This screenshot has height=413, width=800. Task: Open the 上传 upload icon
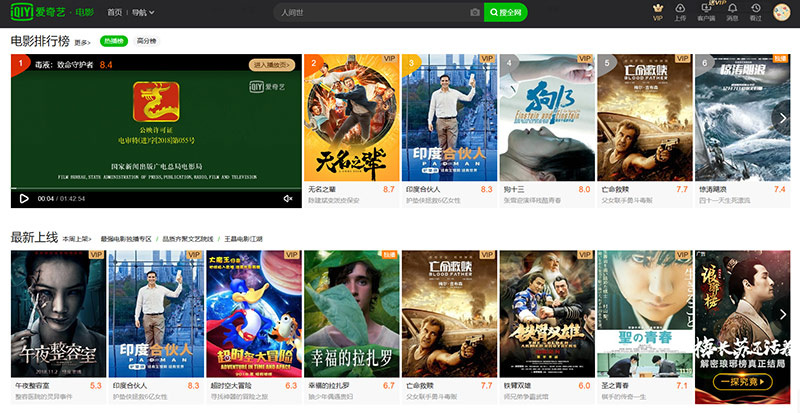pyautogui.click(x=680, y=12)
